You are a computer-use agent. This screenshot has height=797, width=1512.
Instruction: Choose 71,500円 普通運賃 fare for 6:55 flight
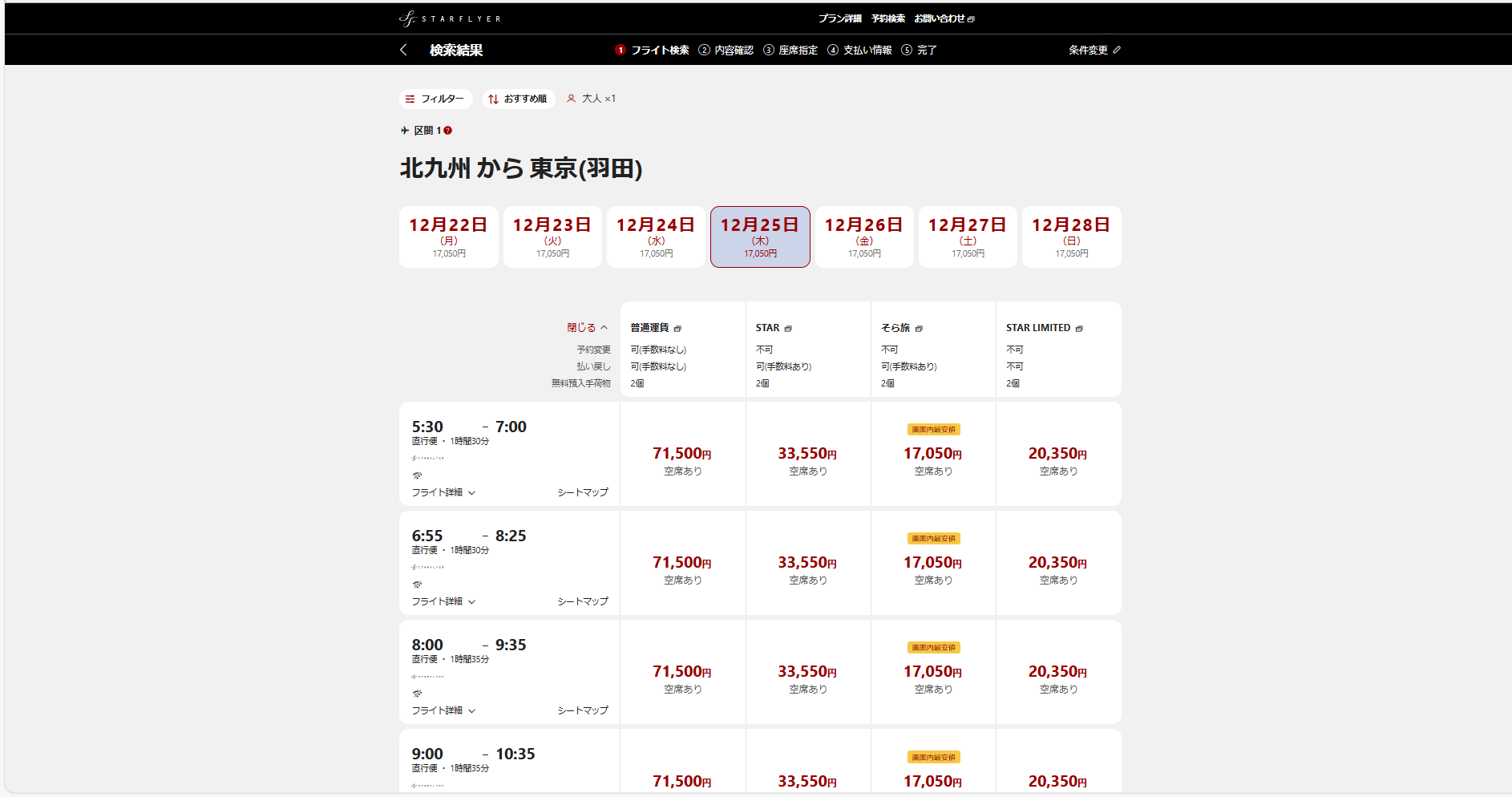[682, 564]
